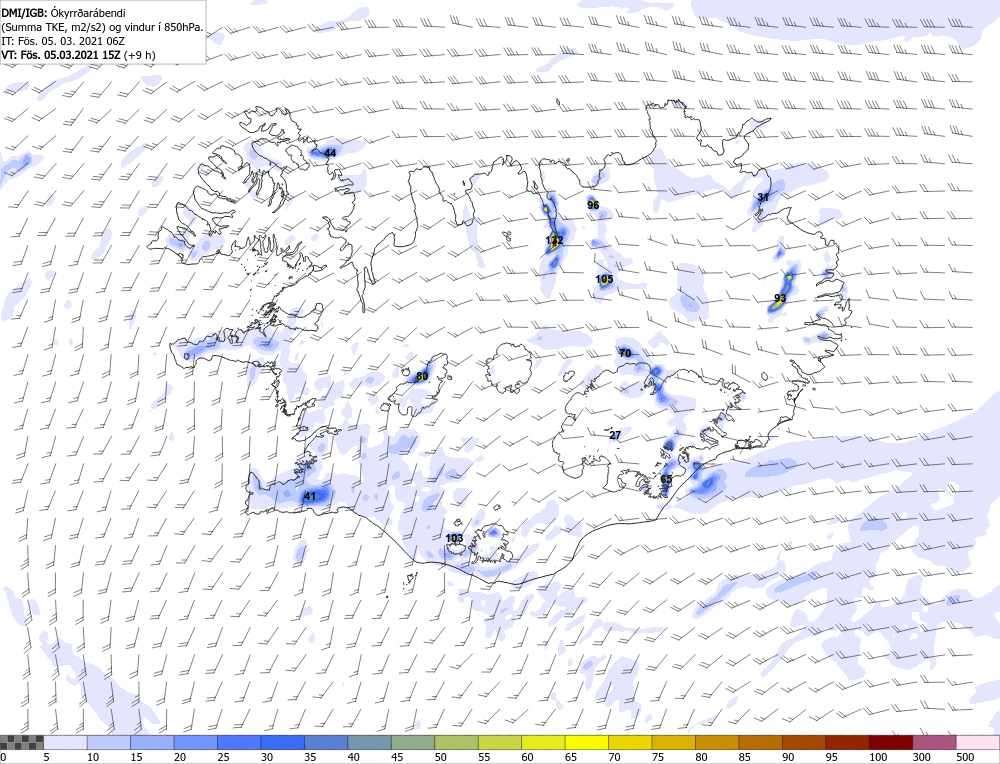This screenshot has width=1000, height=764.
Task: Click the legend scale number 85
Action: coord(744,757)
